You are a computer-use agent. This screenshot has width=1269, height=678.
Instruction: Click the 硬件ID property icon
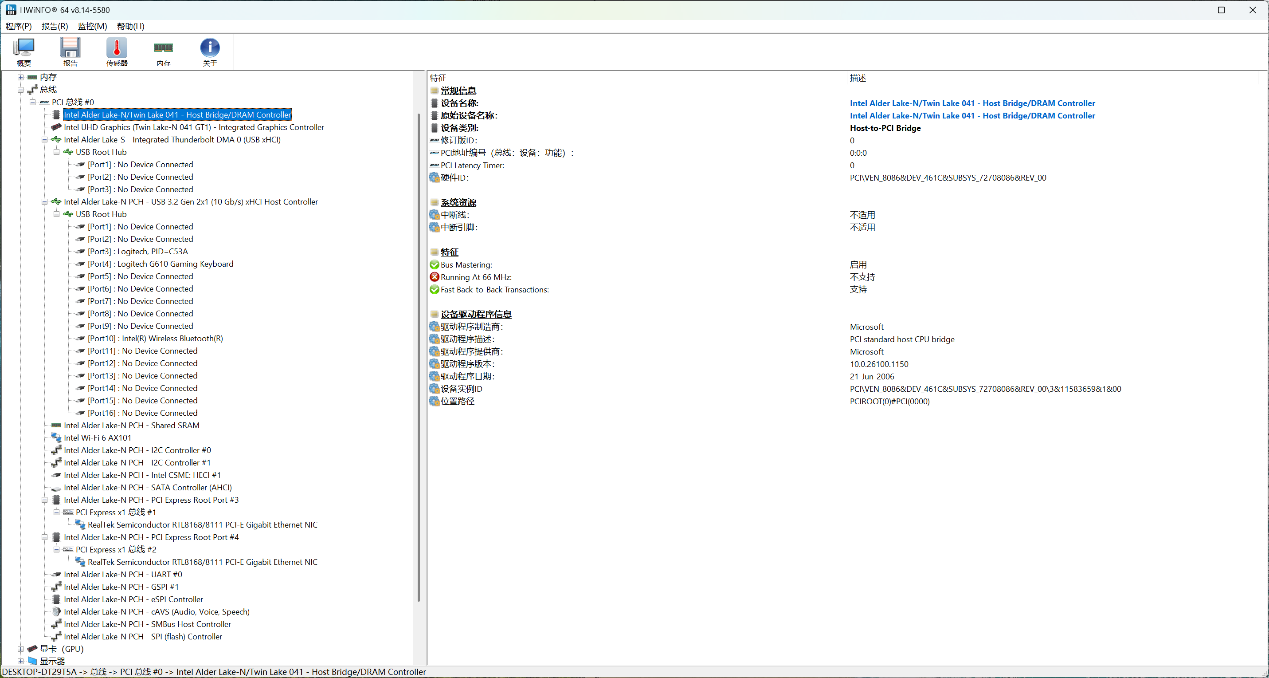[434, 178]
